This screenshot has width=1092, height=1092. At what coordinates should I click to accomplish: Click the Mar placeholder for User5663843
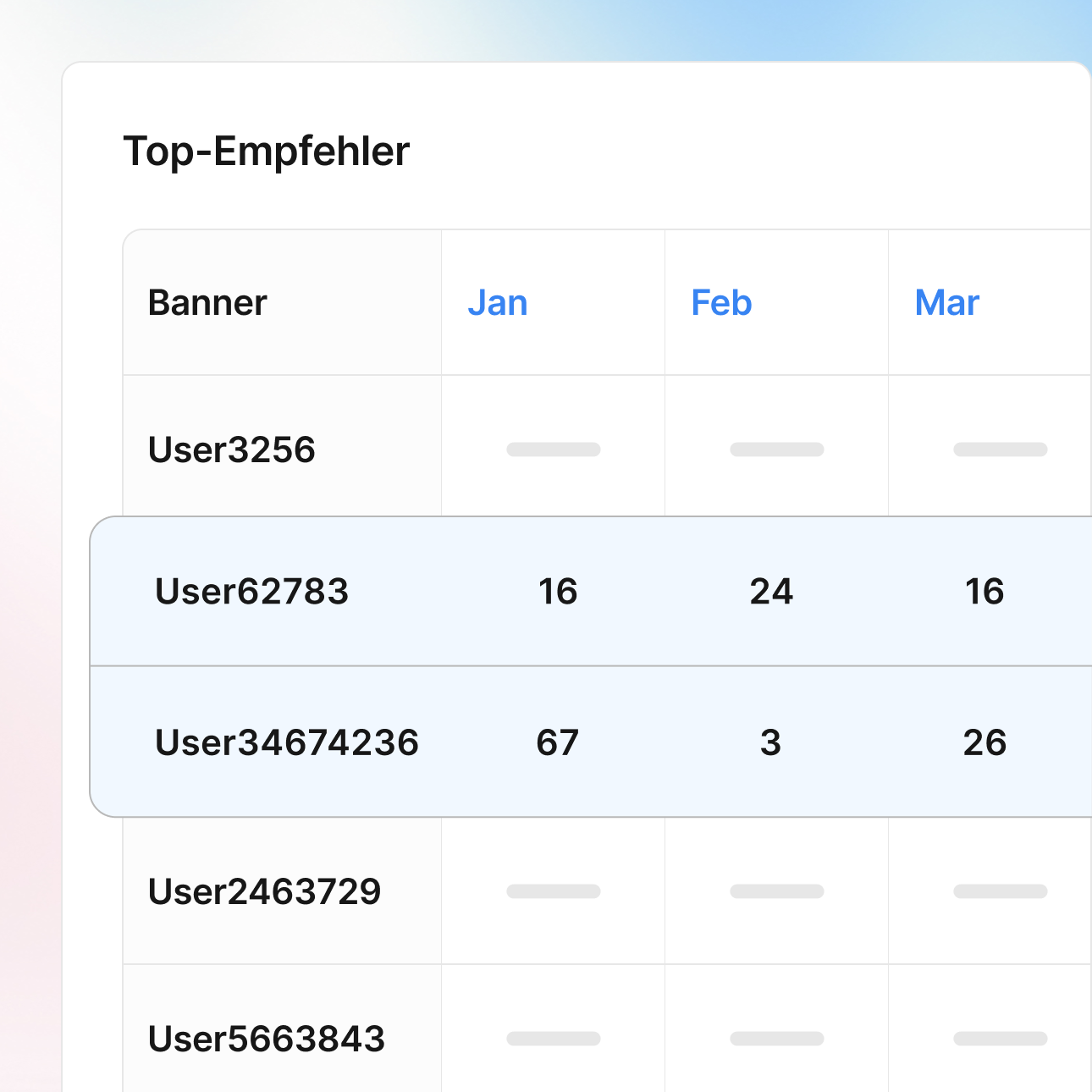[x=1001, y=1039]
